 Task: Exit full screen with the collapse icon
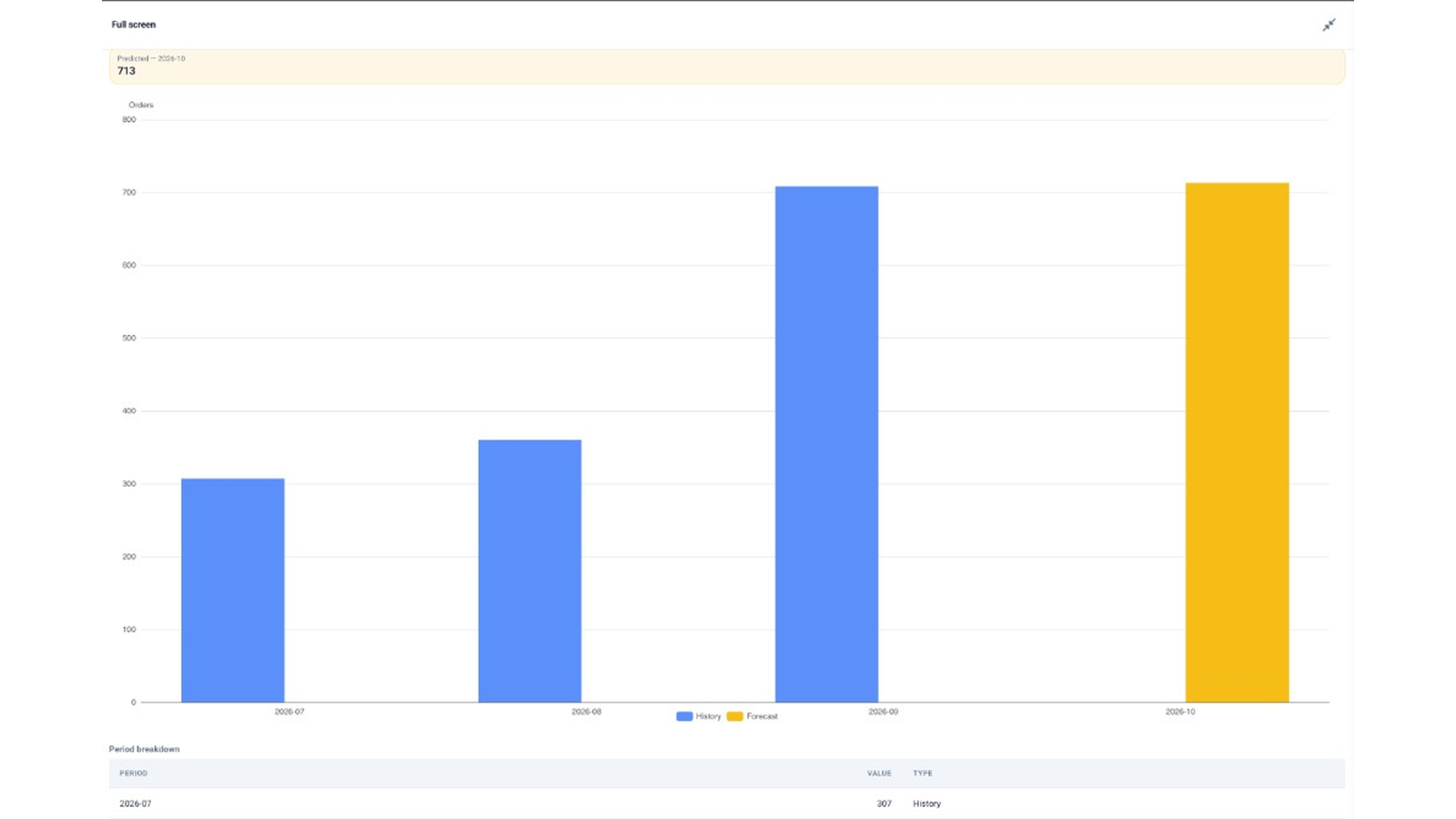coord(1329,25)
